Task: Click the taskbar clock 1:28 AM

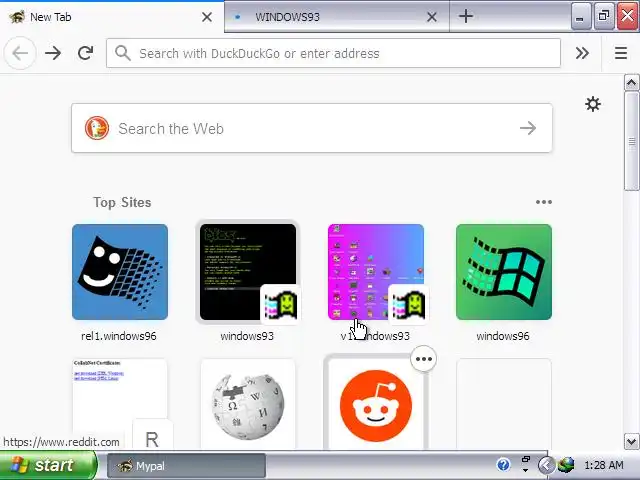Action: (604, 465)
